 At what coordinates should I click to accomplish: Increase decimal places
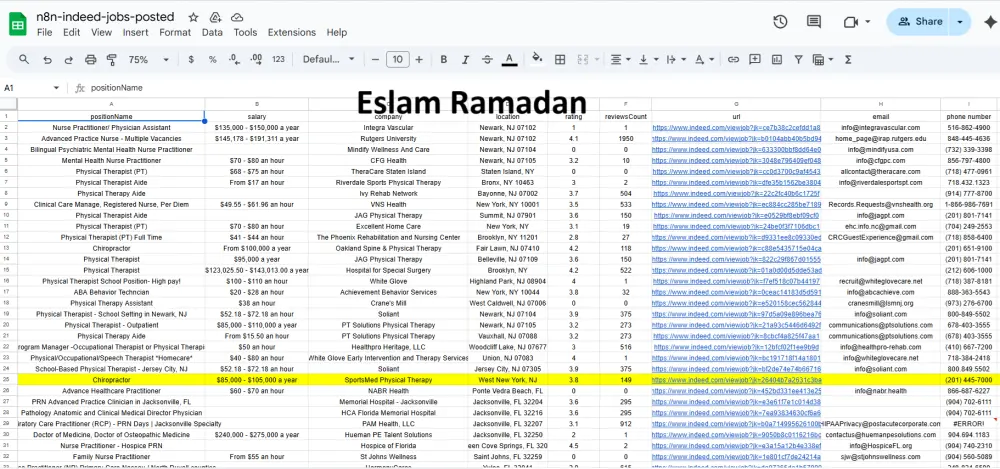[256, 59]
